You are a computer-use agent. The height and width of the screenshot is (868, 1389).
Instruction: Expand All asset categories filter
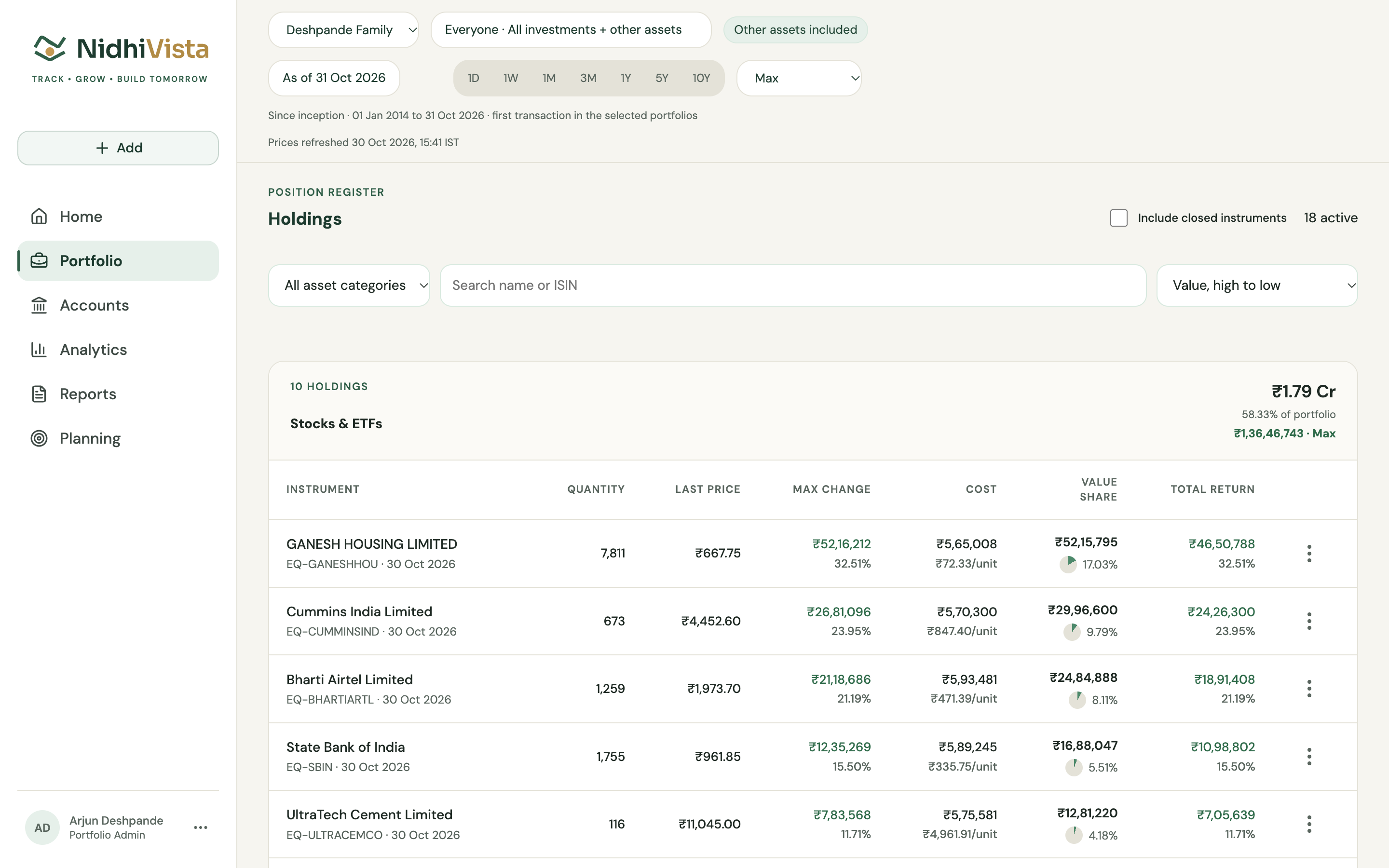349,285
